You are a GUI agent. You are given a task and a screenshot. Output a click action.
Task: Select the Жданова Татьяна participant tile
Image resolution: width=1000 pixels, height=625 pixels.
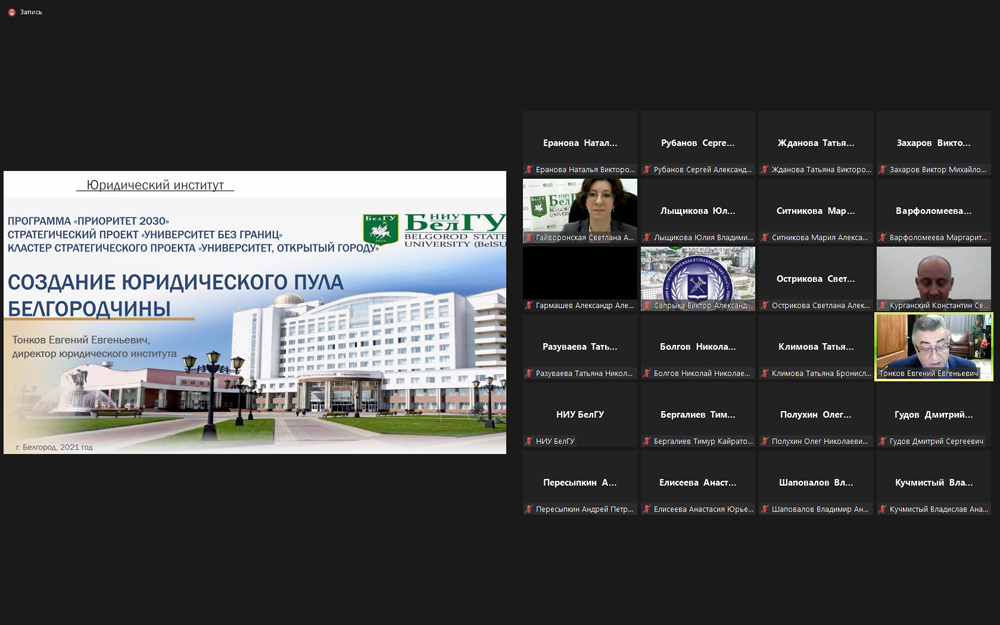(816, 143)
